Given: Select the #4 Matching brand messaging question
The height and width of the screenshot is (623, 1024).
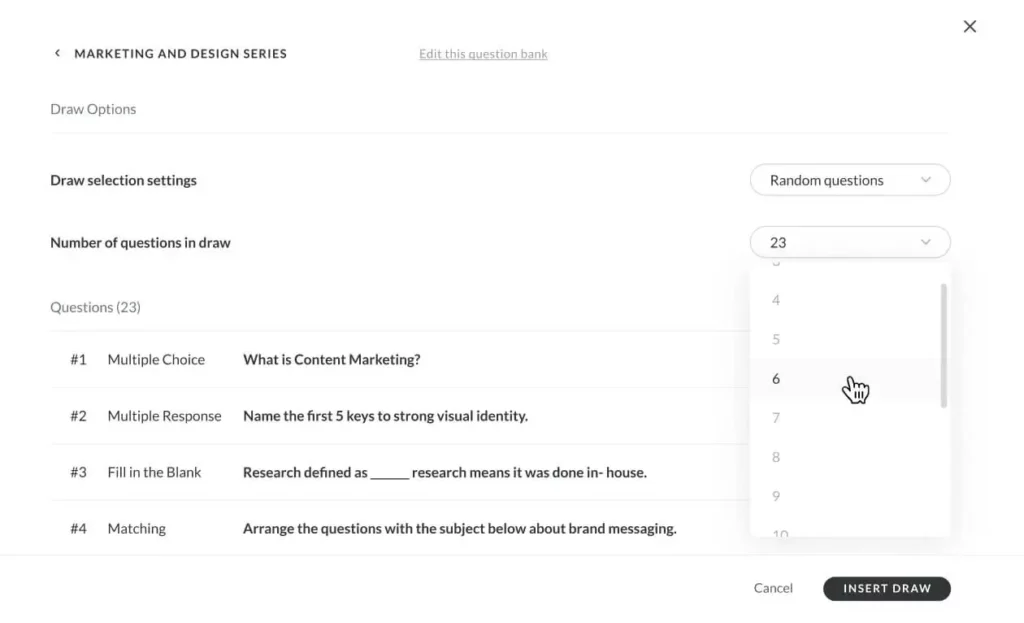Looking at the screenshot, I should 459,529.
